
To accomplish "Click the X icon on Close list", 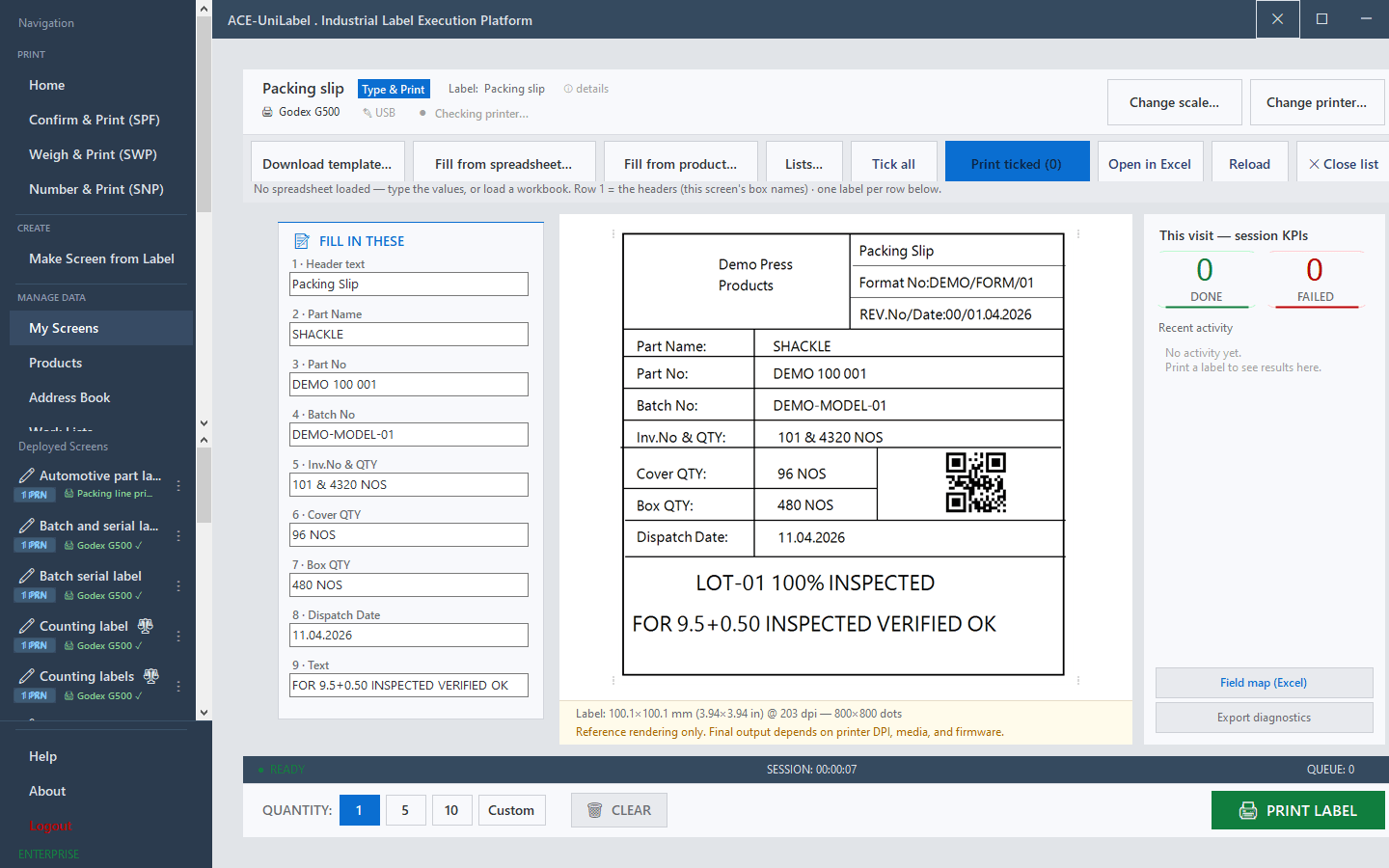I will tap(1314, 164).
